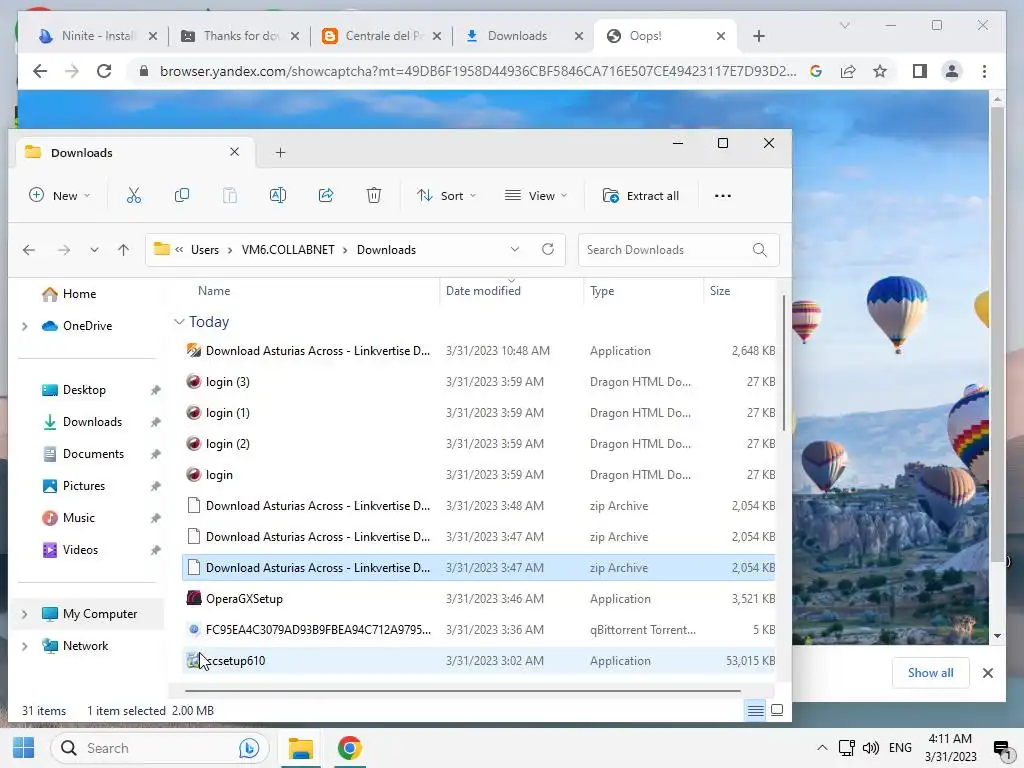Click the Copy icon in Explorer toolbar
The height and width of the screenshot is (768, 1024).
click(x=182, y=195)
